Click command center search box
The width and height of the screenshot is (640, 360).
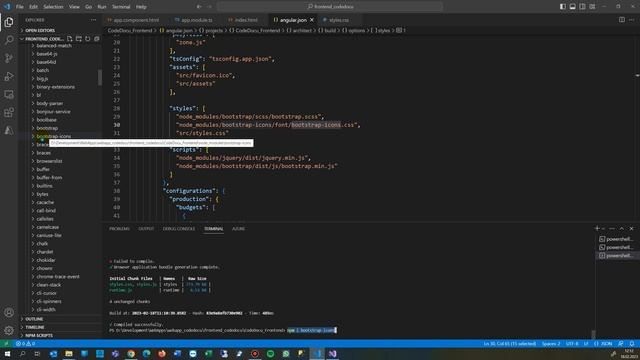coord(330,7)
